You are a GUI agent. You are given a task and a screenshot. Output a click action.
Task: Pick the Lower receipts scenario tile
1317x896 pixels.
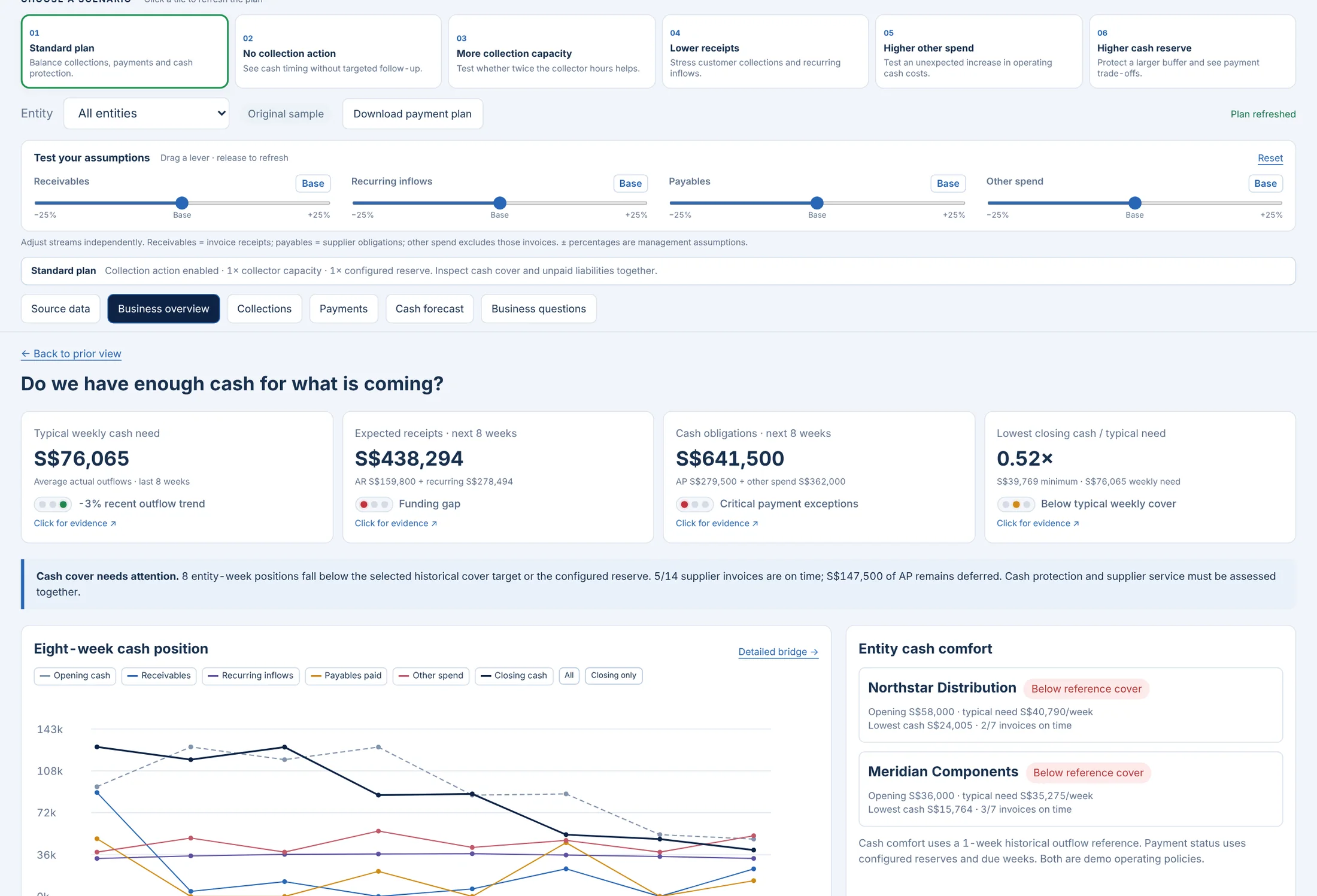(x=765, y=51)
